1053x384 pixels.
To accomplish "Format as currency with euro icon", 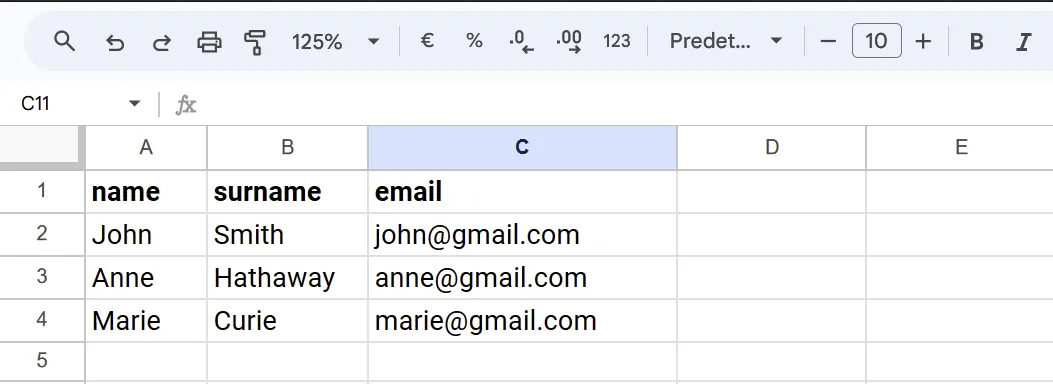I will click(x=426, y=42).
